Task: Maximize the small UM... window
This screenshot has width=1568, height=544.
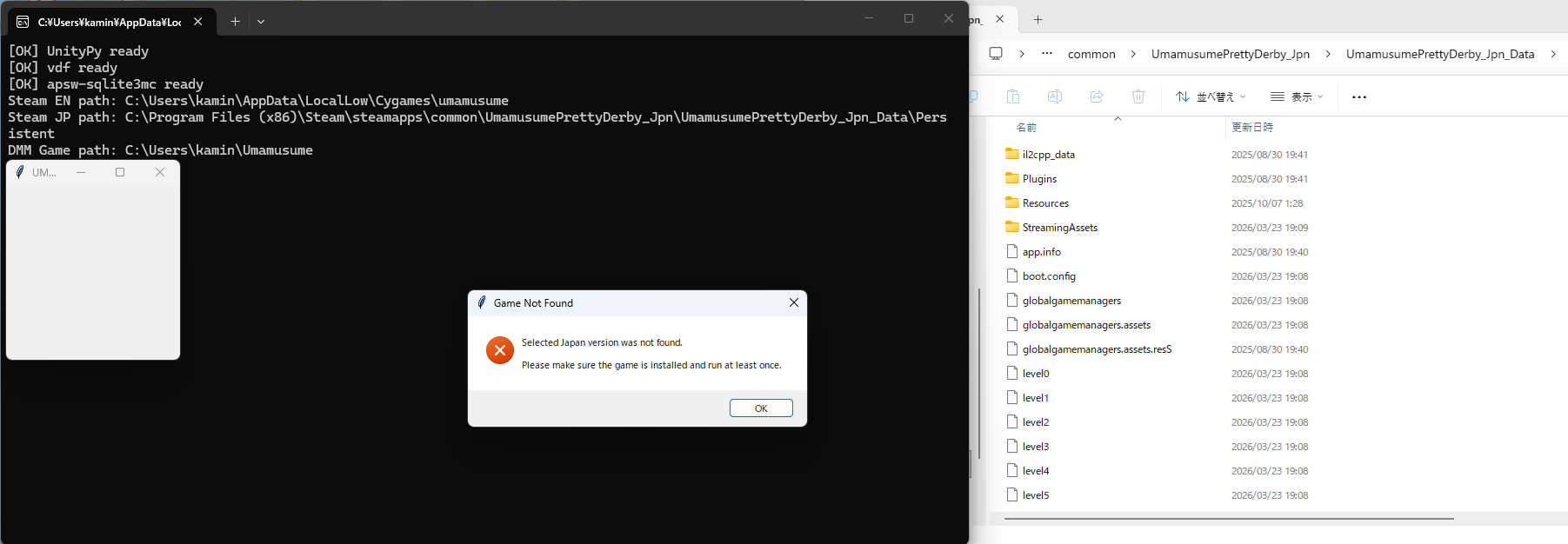Action: click(x=120, y=172)
